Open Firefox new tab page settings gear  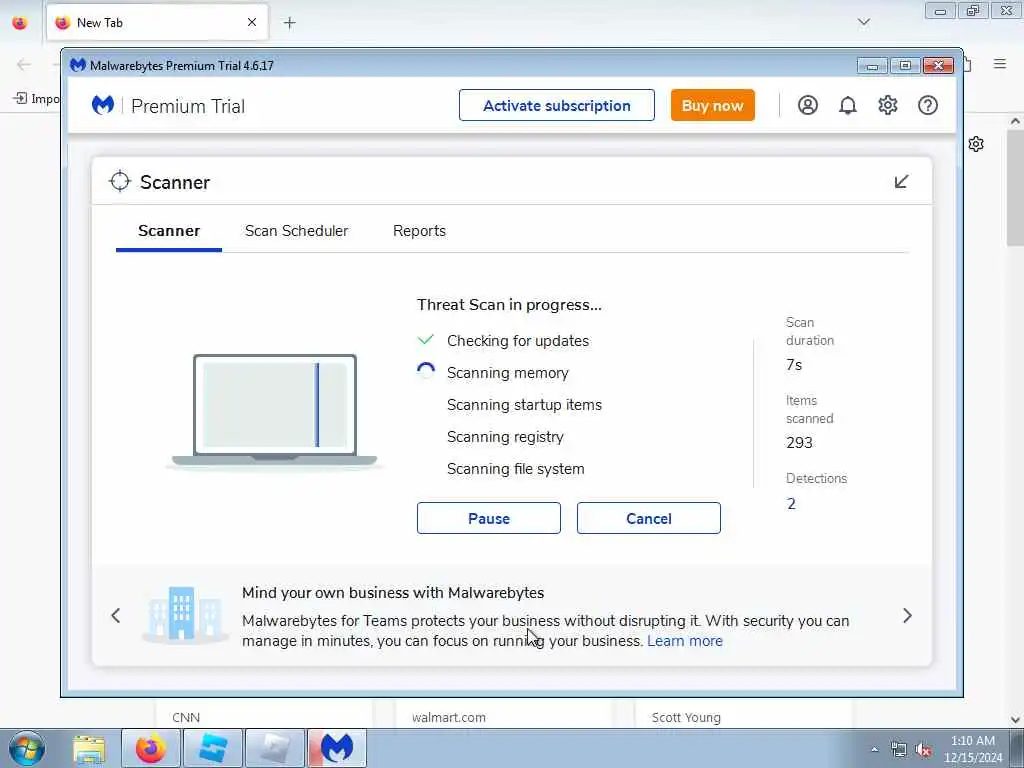coord(976,144)
